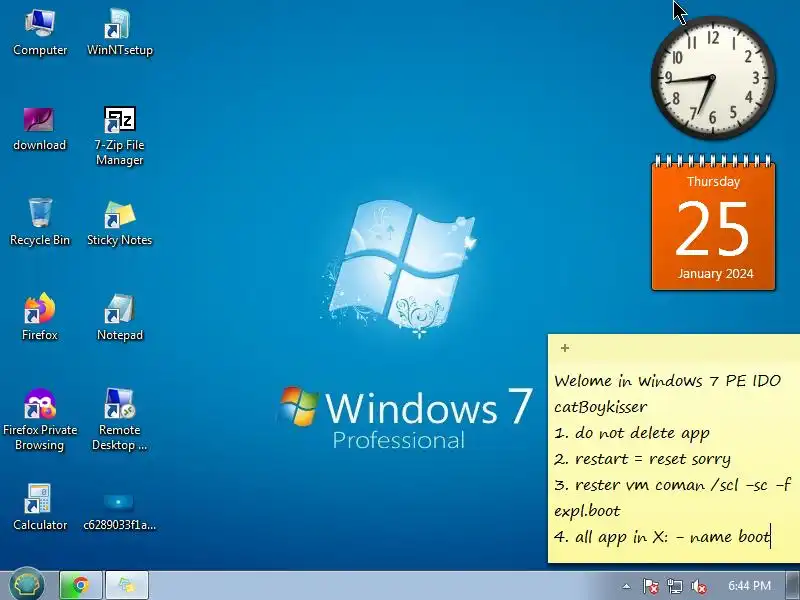This screenshot has width=800, height=600.
Task: Click 'do not delete app' note line
Action: [x=632, y=433]
